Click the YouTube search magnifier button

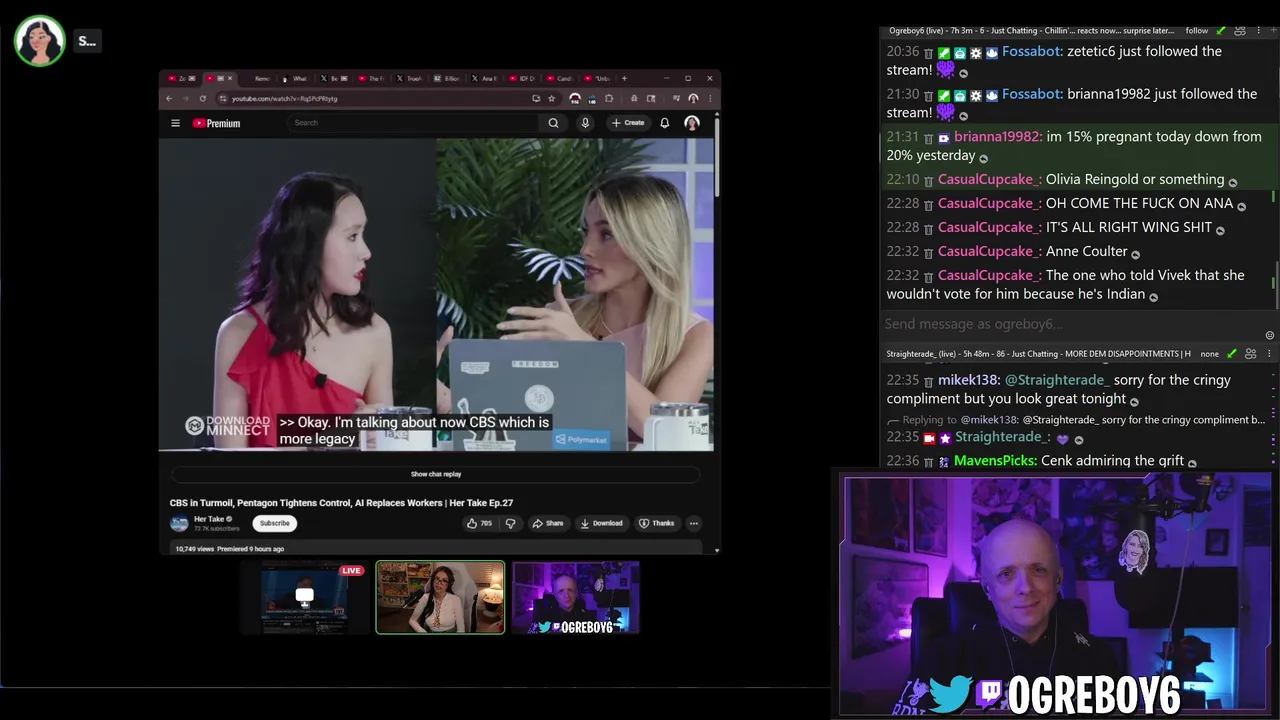(553, 123)
